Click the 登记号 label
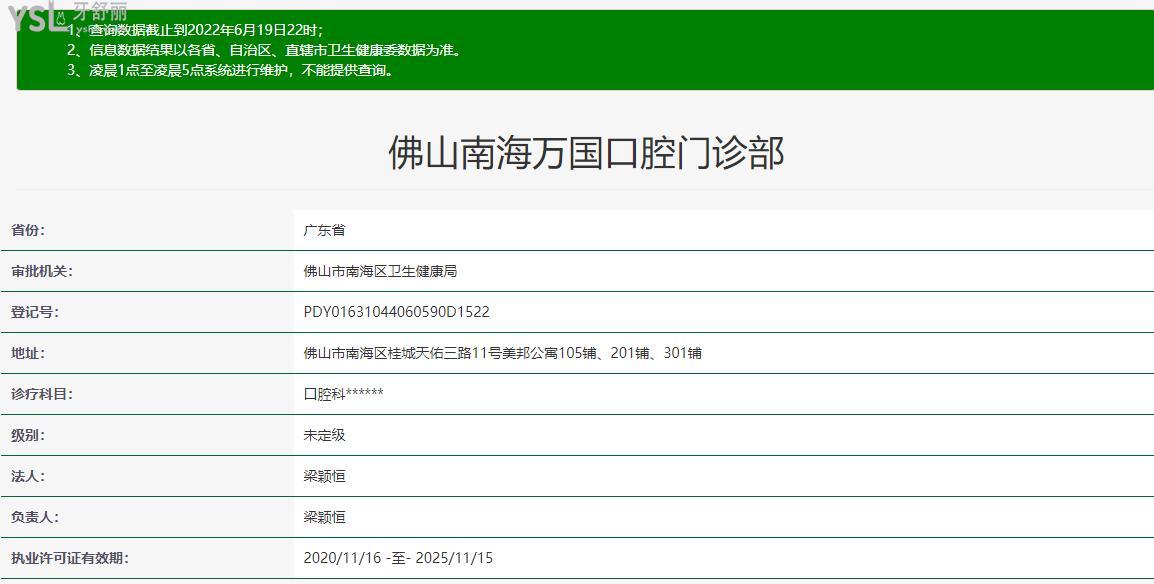 point(35,313)
